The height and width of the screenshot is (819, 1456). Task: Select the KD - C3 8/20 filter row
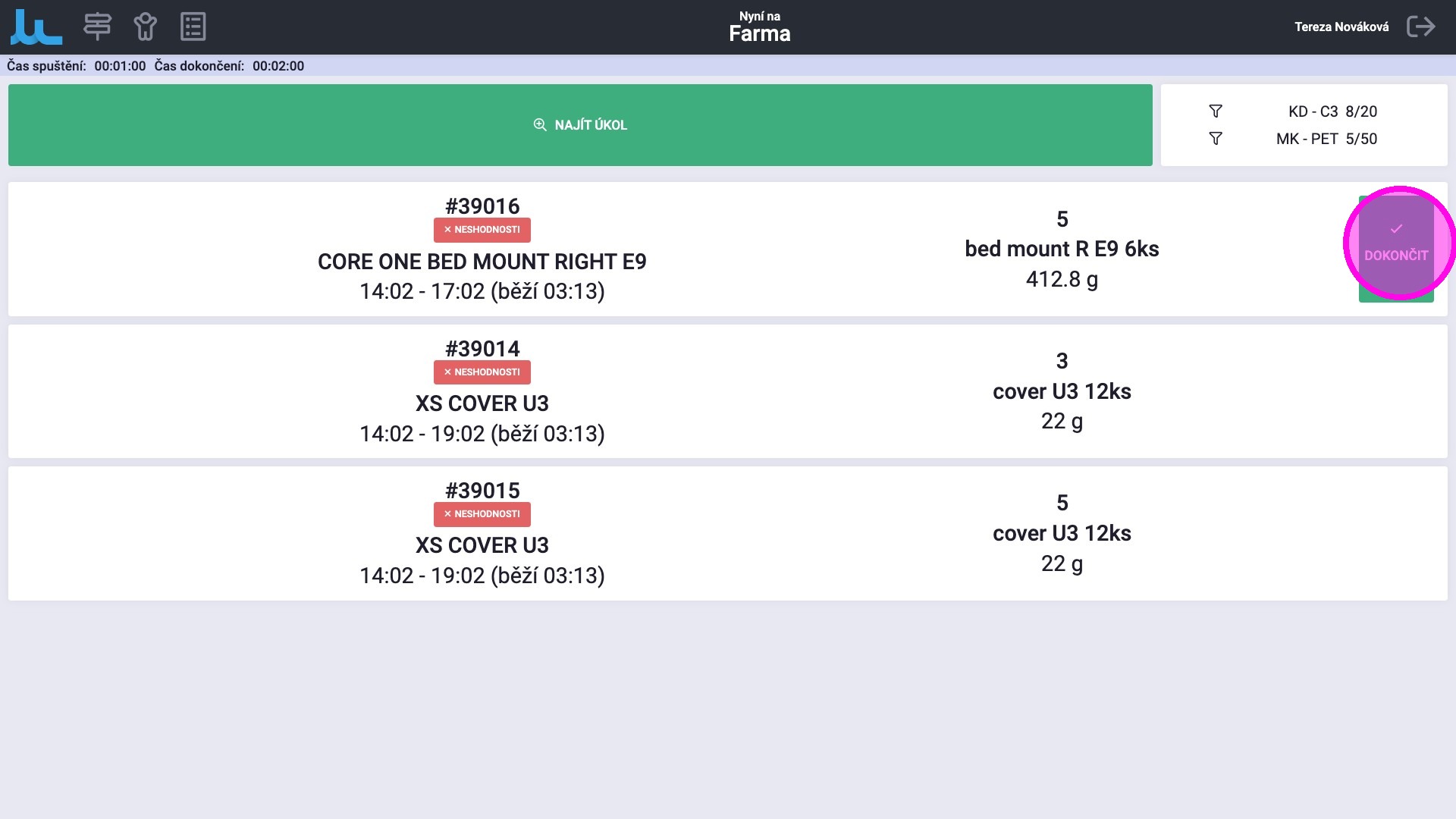(1332, 111)
